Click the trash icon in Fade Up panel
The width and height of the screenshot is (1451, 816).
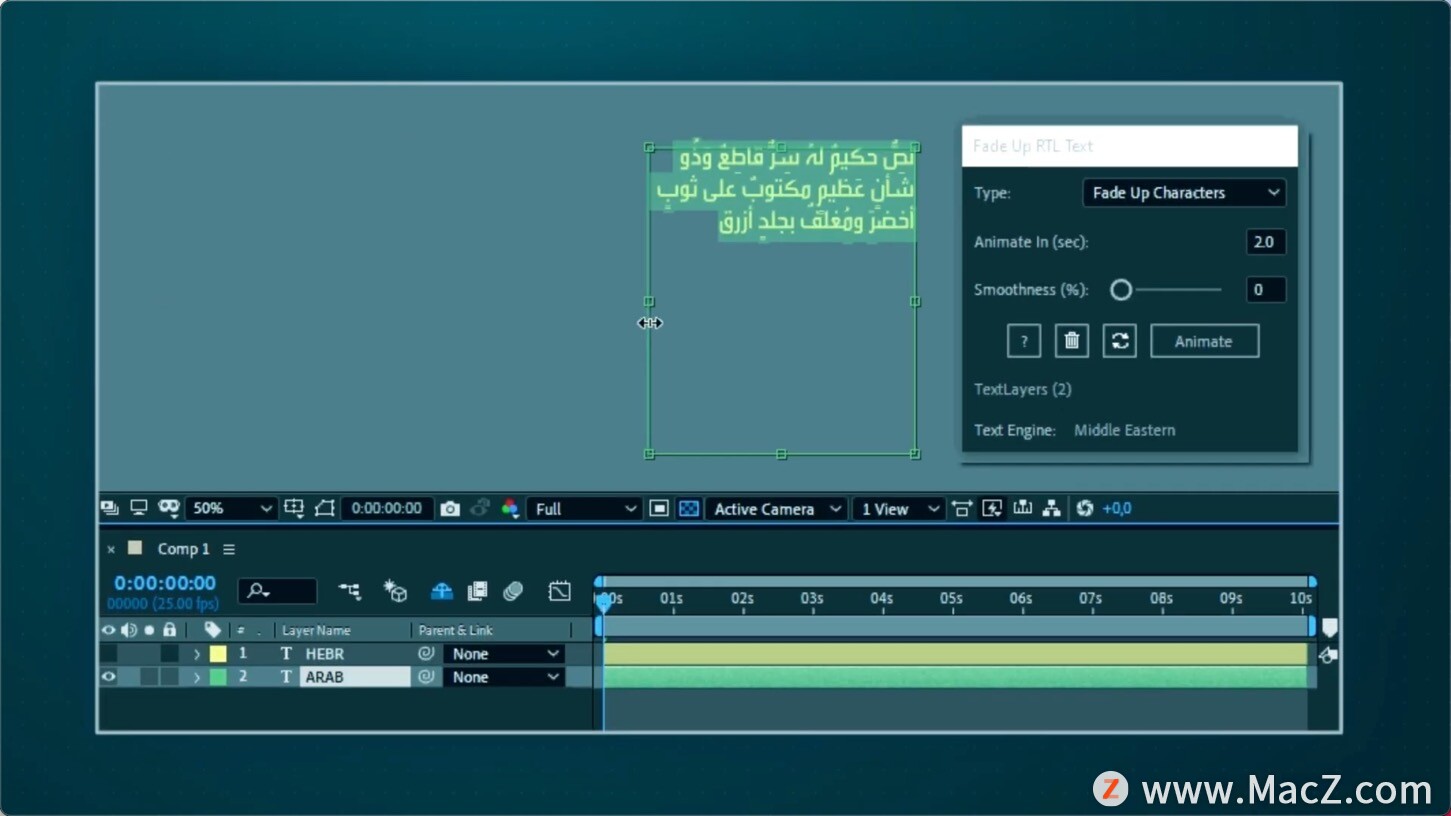point(1072,341)
